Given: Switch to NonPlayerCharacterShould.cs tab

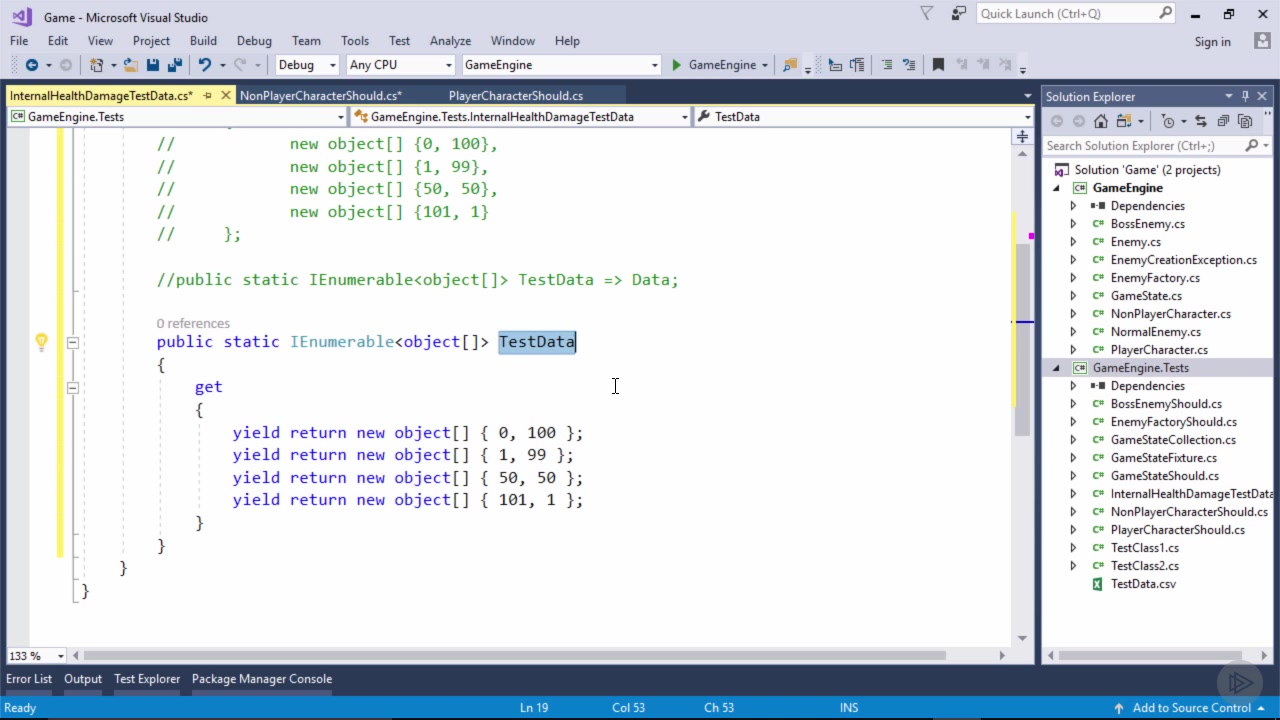Looking at the screenshot, I should click(x=321, y=96).
